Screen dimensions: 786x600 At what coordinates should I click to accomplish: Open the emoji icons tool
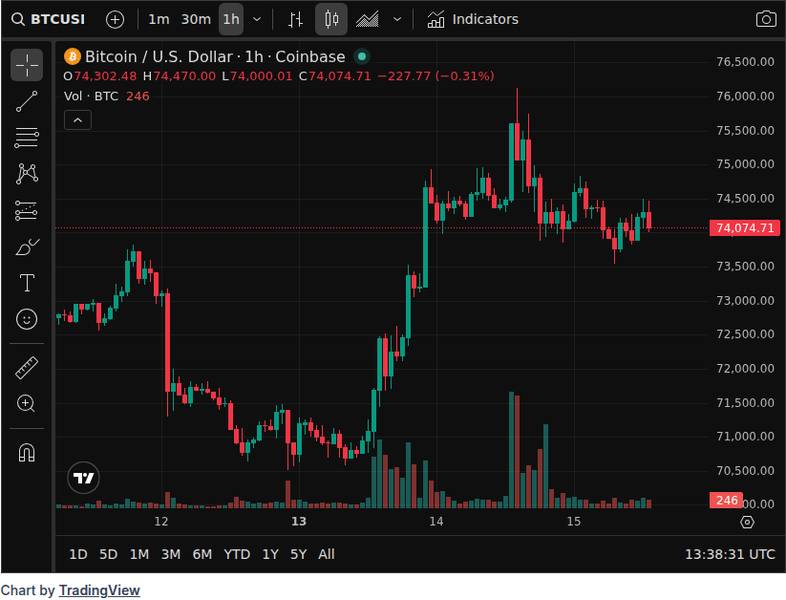27,319
